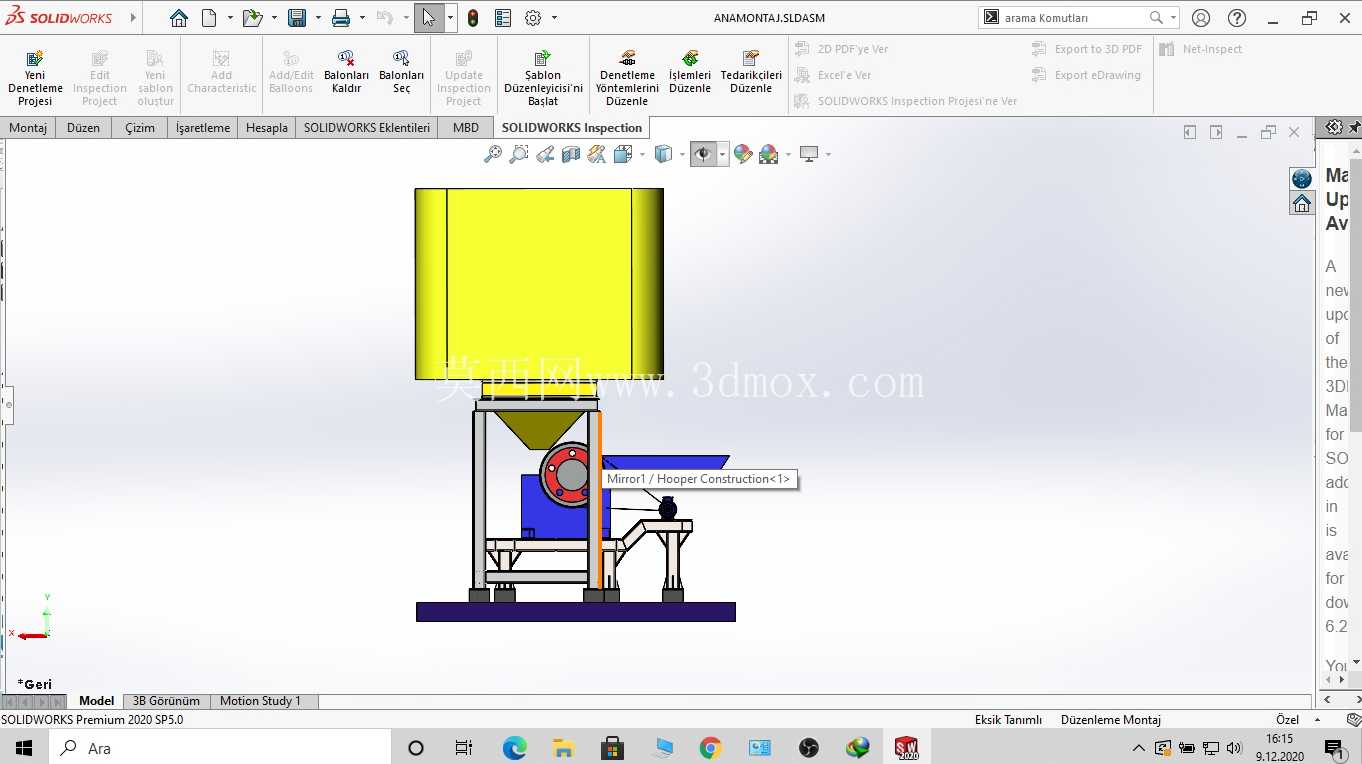This screenshot has height=764, width=1362.
Task: Open Denetleme Yöntemlerini Düzenle
Action: (627, 79)
